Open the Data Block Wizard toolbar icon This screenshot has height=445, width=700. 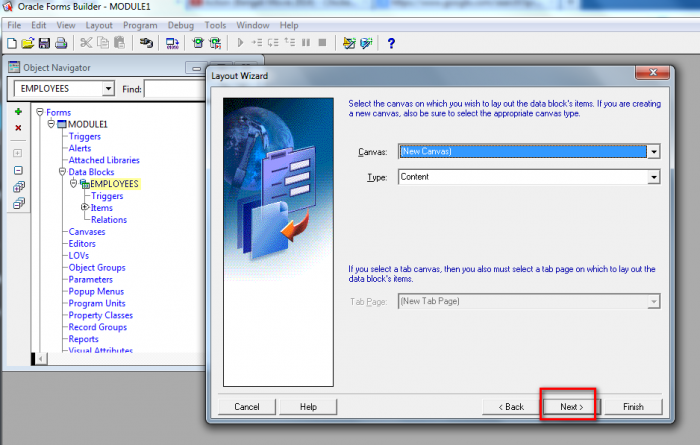click(x=349, y=43)
